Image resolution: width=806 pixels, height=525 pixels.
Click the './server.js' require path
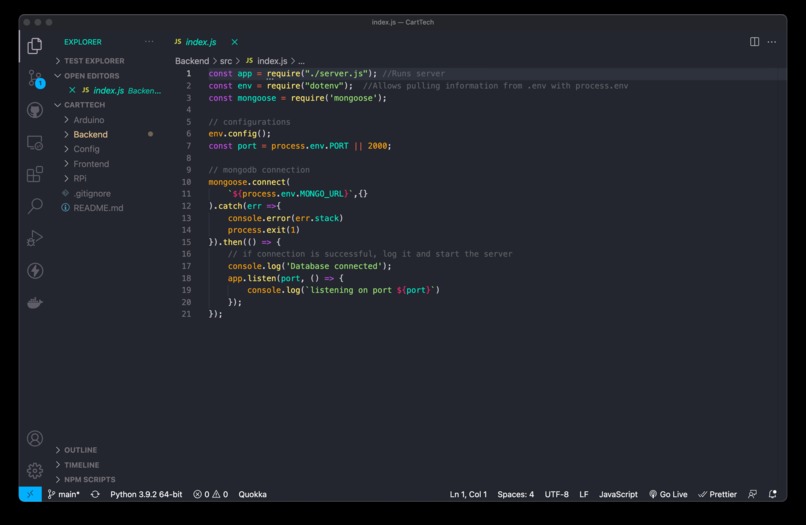pos(337,74)
